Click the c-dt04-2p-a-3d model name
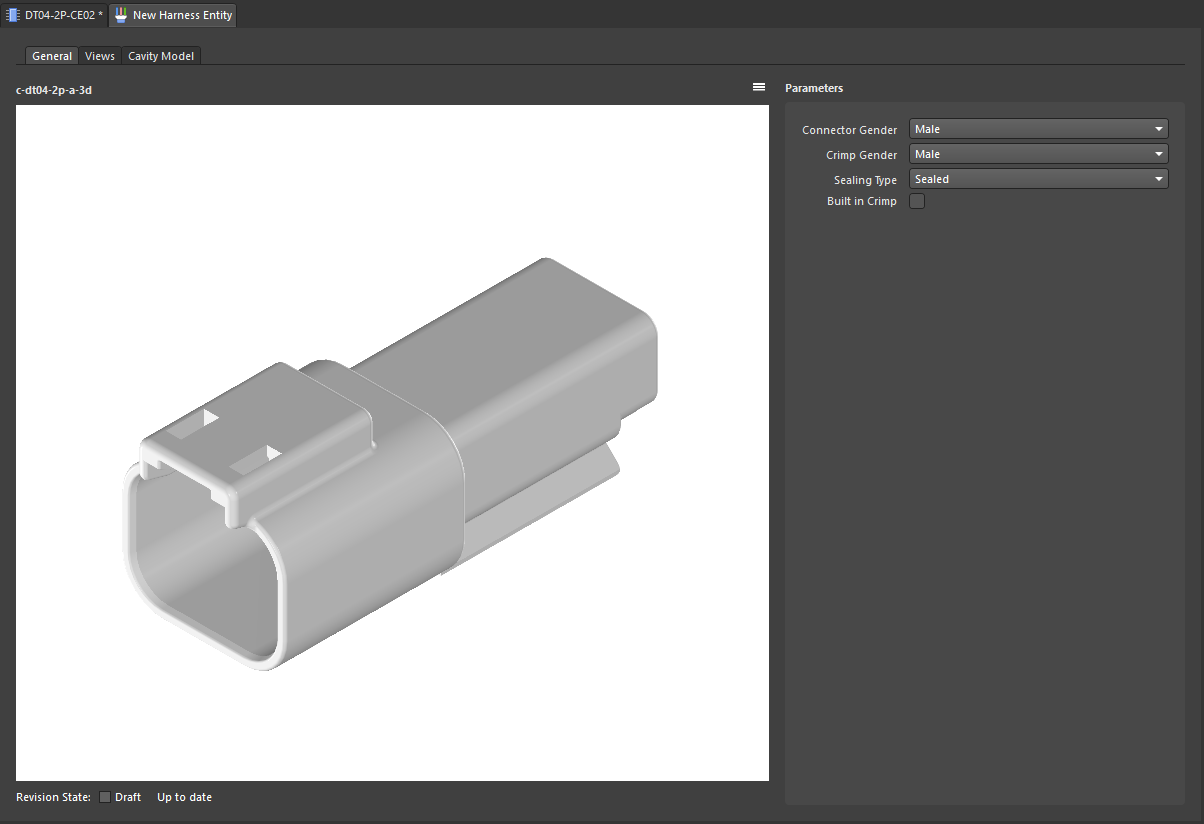 point(54,90)
